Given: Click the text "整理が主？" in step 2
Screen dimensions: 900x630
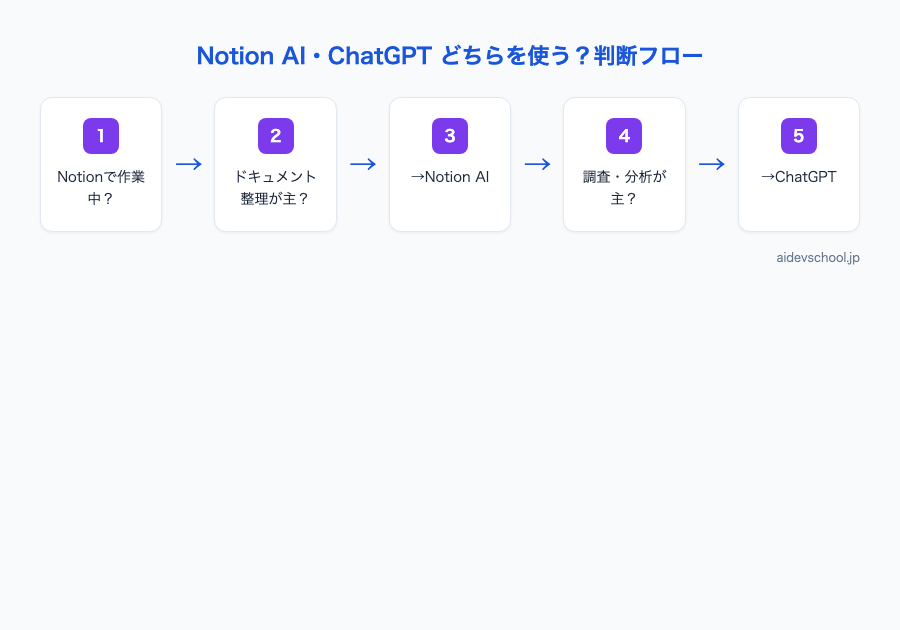Looking at the screenshot, I should [x=275, y=198].
